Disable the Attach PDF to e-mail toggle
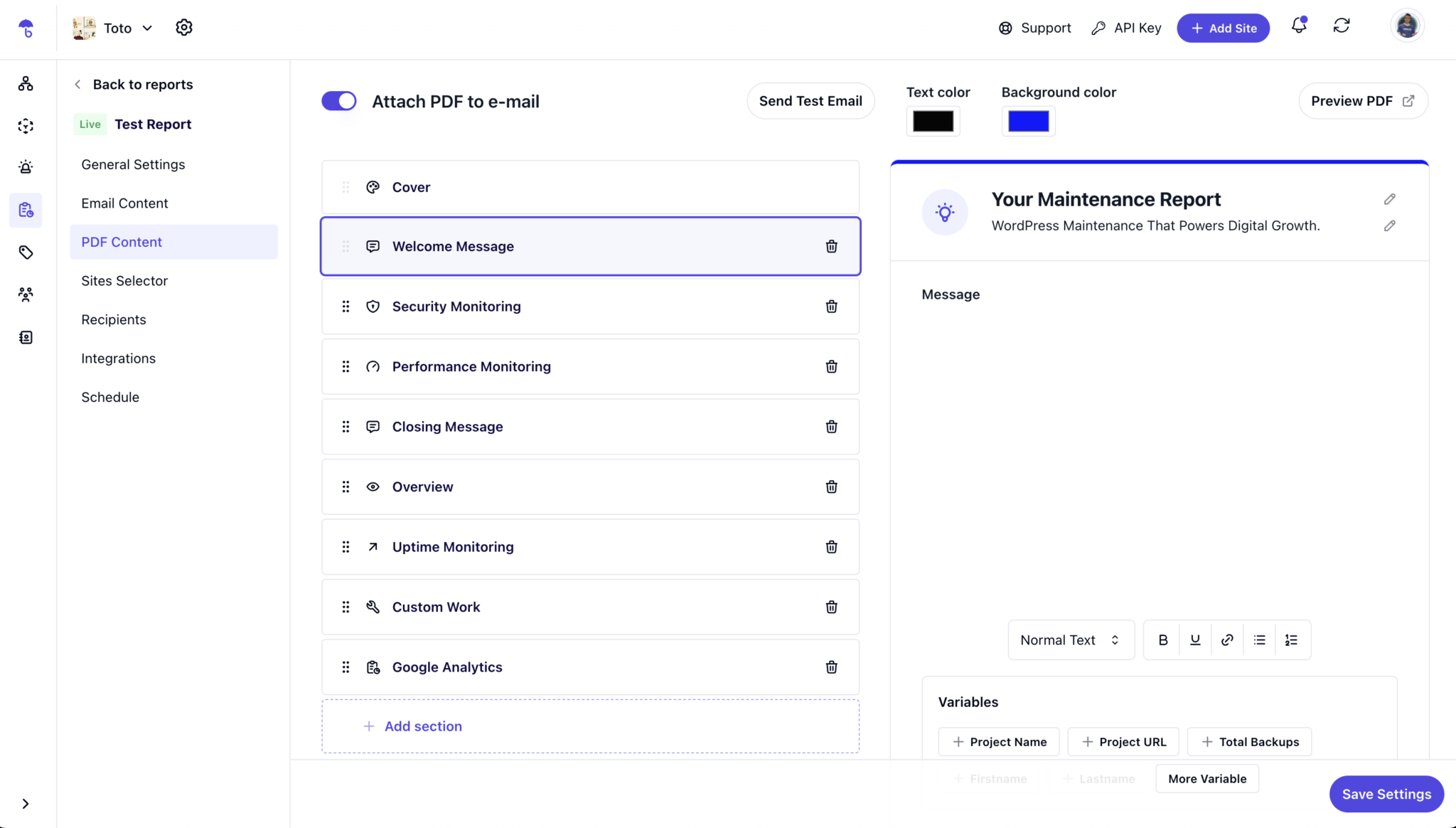This screenshot has height=828, width=1456. coord(338,100)
